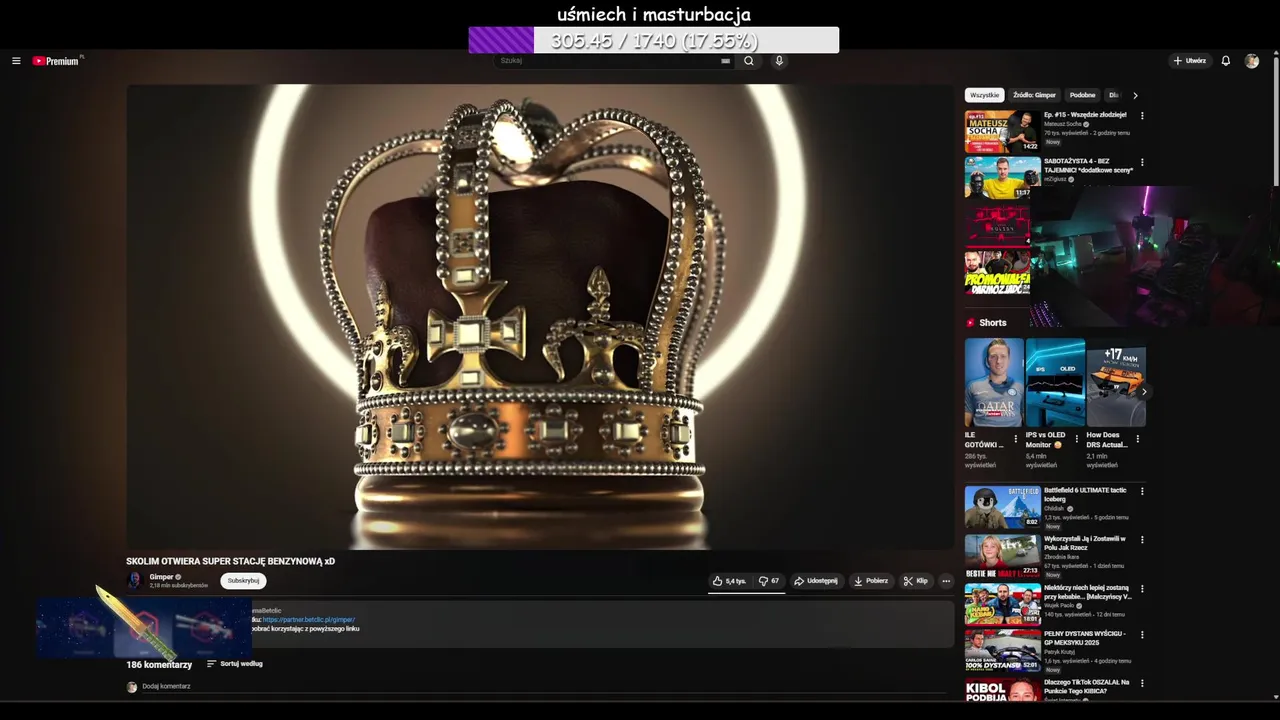Open Battlefield 6 ULTIMATE tactic Iceberg thumbnail
1280x720 pixels.
(1002, 507)
